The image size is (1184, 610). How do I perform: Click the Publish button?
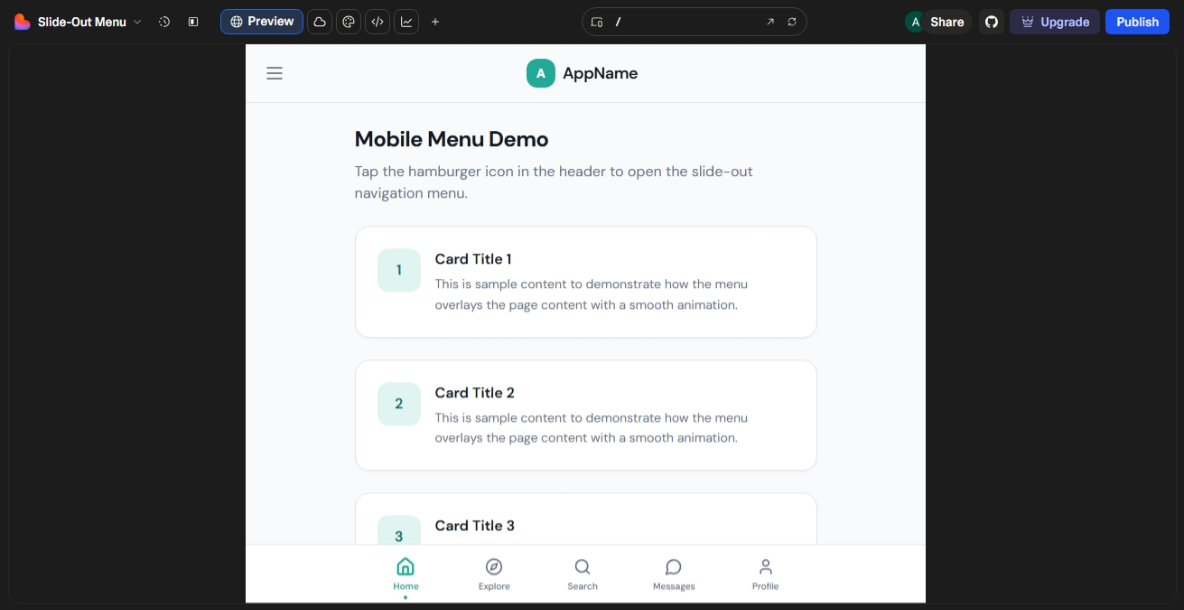click(1137, 22)
